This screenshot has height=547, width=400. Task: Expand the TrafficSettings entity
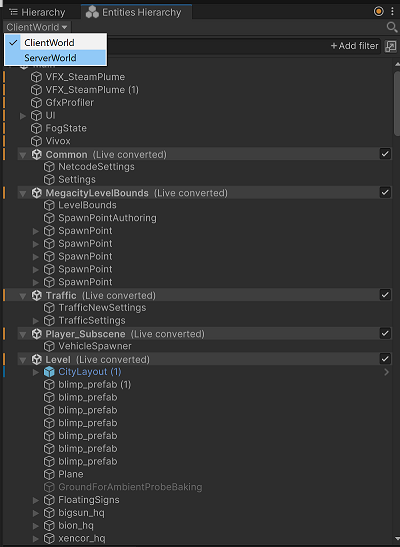36,320
